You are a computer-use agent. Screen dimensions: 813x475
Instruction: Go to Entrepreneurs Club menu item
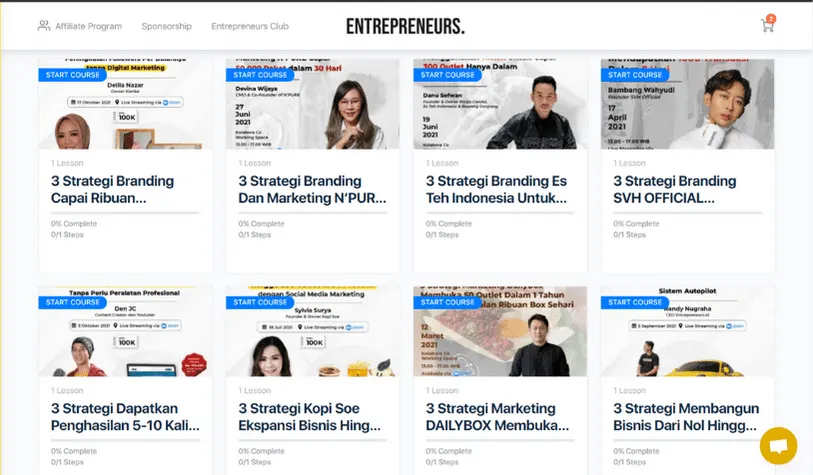250,26
